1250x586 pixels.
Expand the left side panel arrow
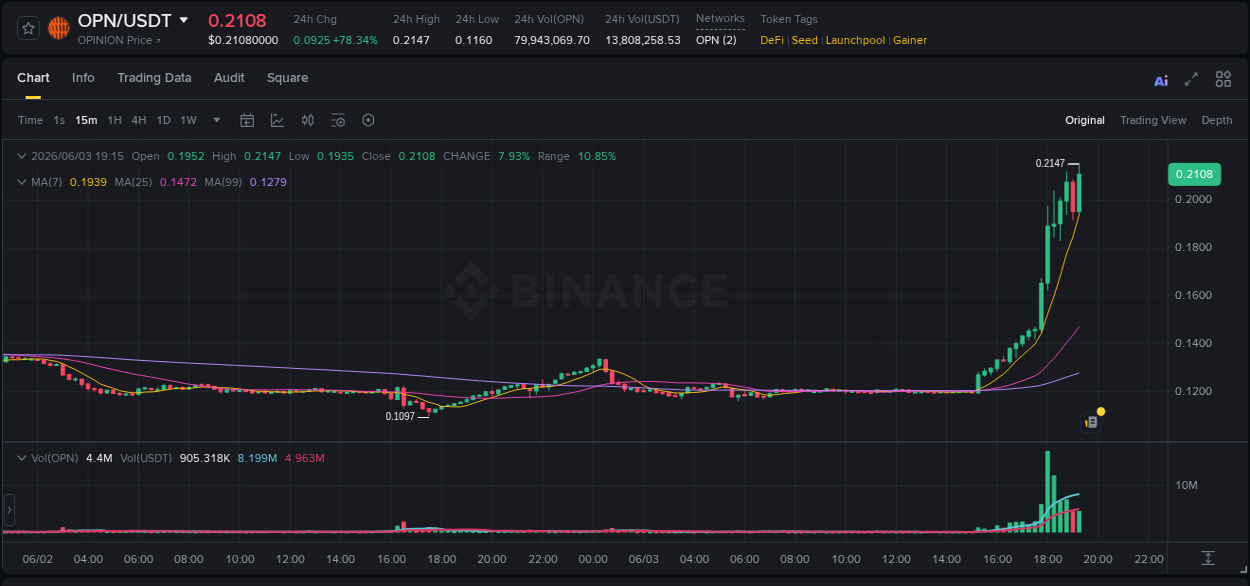(9, 510)
